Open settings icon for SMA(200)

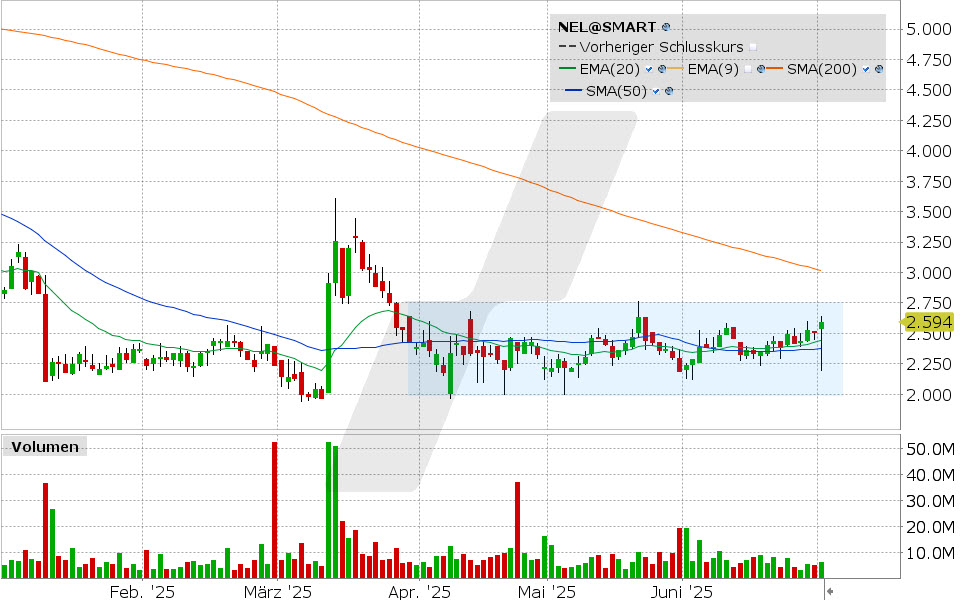tap(879, 70)
